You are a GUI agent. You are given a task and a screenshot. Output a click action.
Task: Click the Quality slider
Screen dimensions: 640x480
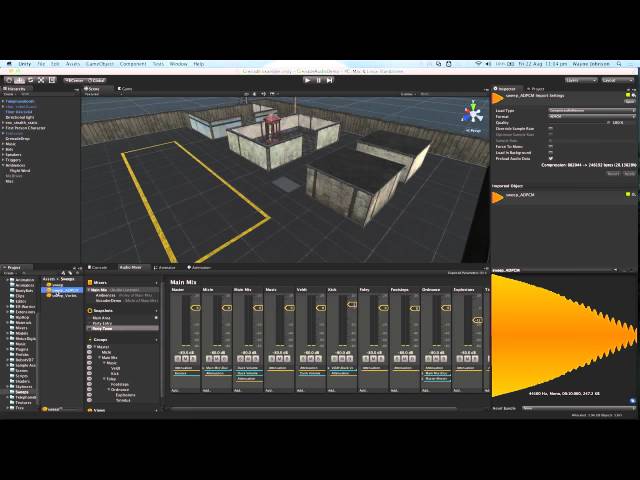(x=578, y=122)
